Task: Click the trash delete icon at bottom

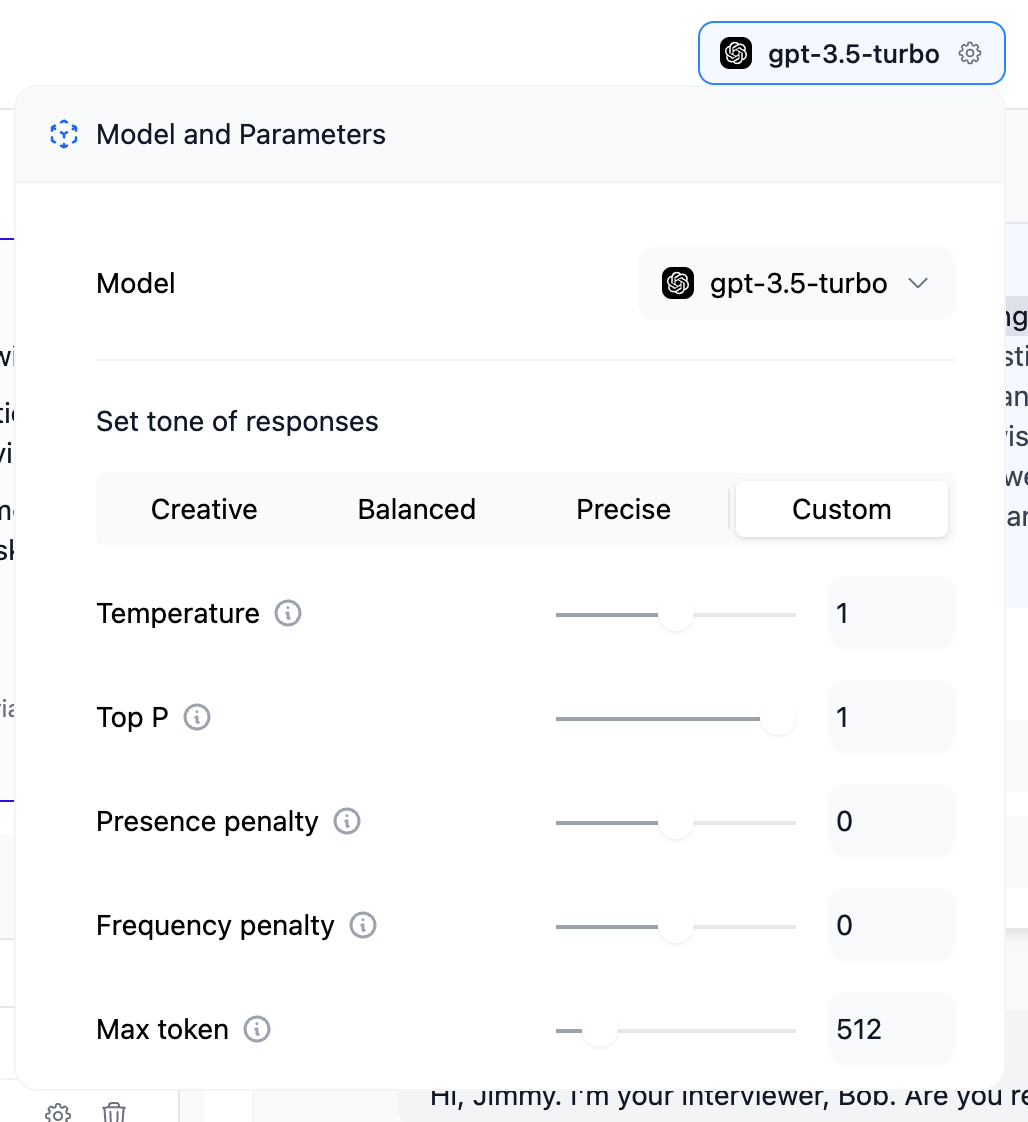Action: 114,1112
